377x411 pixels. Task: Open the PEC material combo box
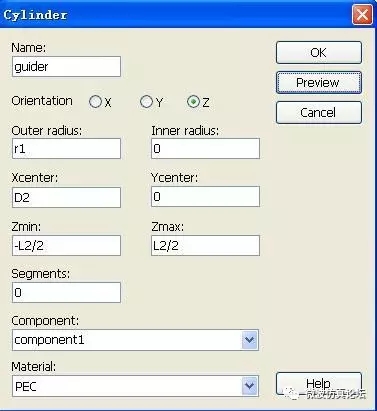135,386
